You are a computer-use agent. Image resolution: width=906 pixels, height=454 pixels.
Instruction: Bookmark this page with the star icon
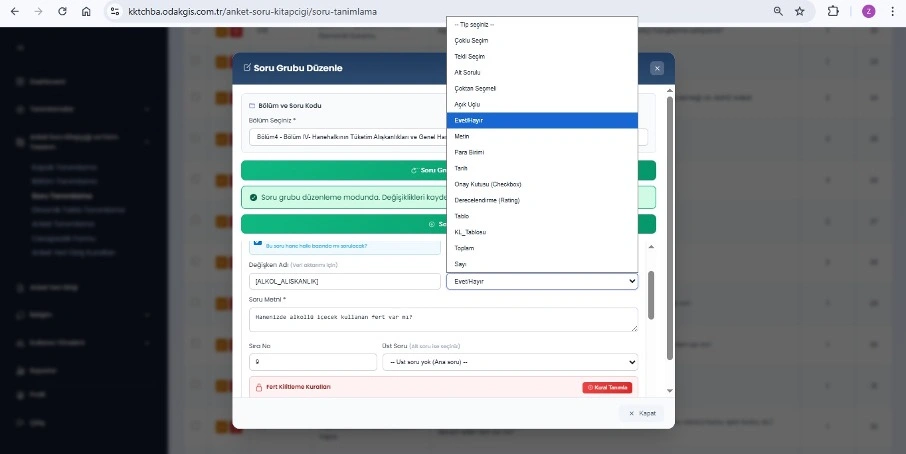(799, 11)
